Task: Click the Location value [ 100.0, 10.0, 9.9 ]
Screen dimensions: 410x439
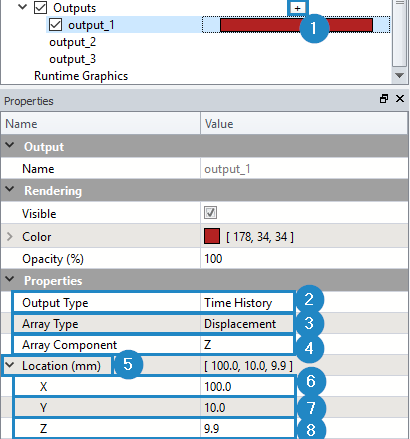Action: 248,366
